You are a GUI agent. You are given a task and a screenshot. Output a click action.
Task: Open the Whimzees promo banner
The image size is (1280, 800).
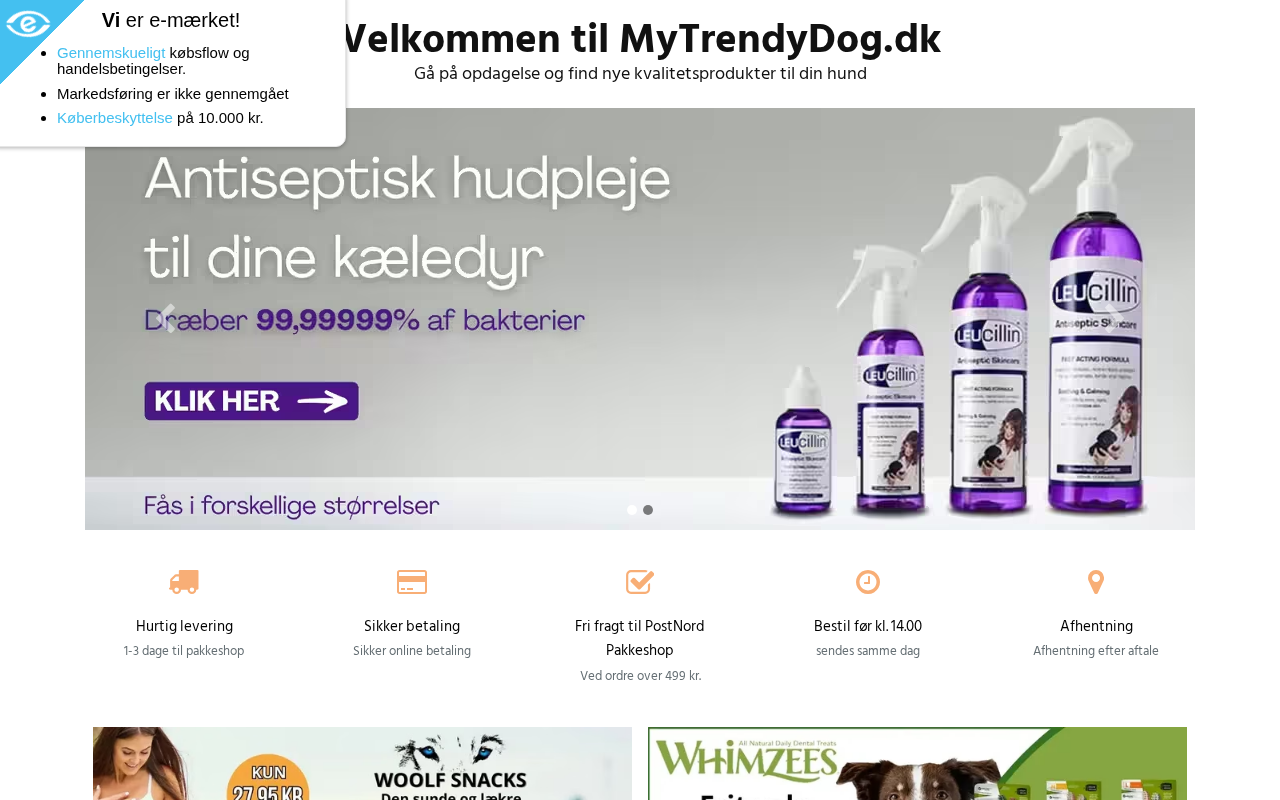(917, 764)
